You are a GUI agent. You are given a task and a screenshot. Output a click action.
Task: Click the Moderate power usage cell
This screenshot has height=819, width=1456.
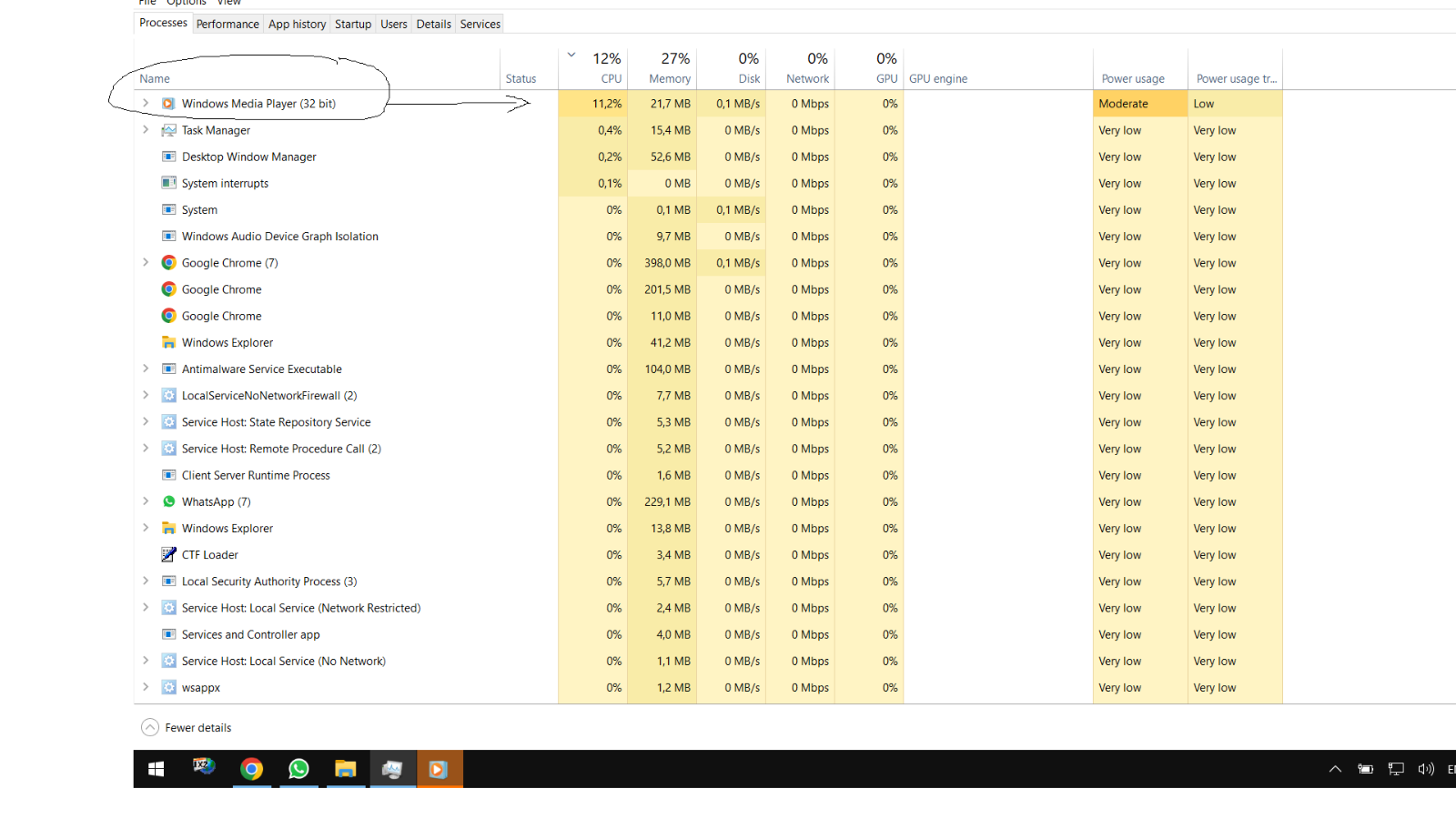coord(1140,104)
